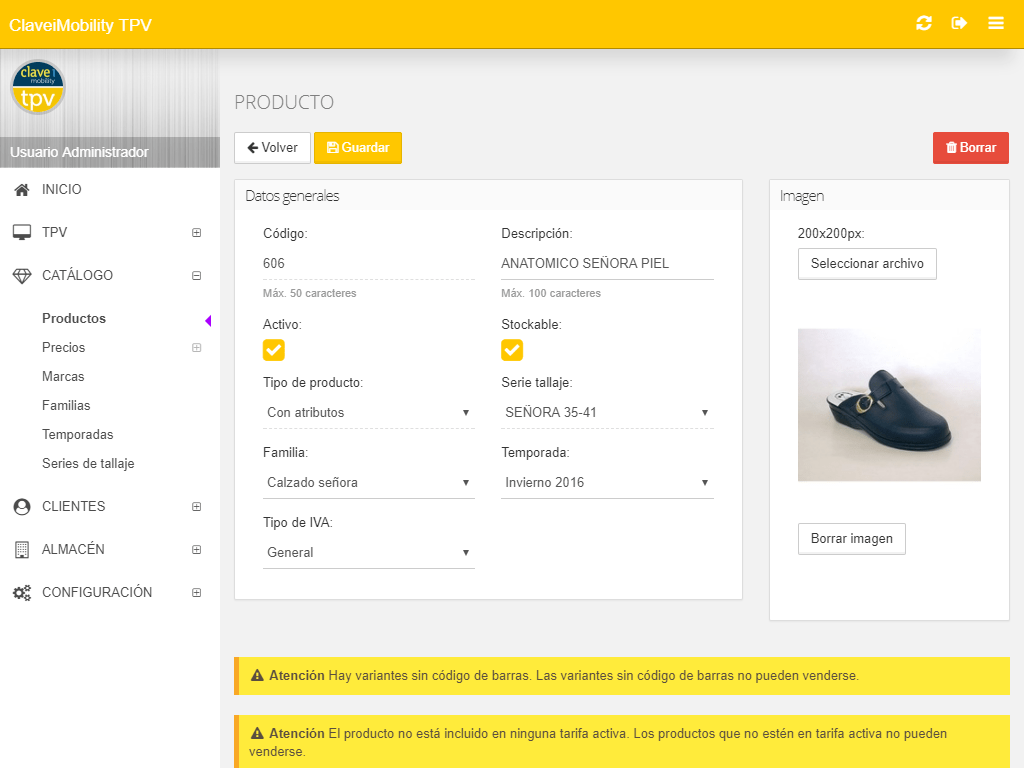This screenshot has width=1024, height=768.
Task: Expand the TPV menu section
Action: (x=197, y=232)
